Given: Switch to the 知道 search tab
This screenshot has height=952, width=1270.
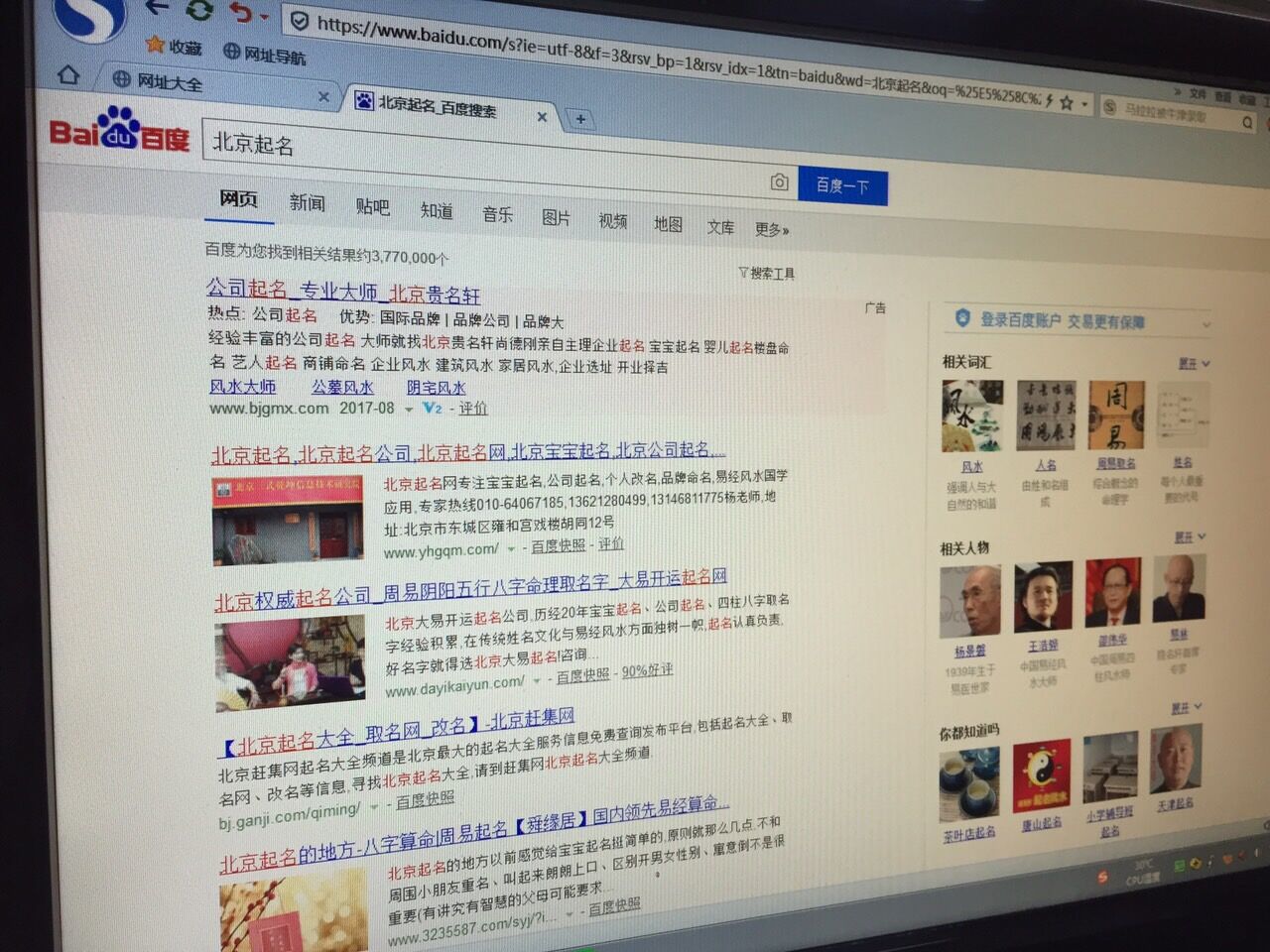Looking at the screenshot, I should tap(437, 210).
